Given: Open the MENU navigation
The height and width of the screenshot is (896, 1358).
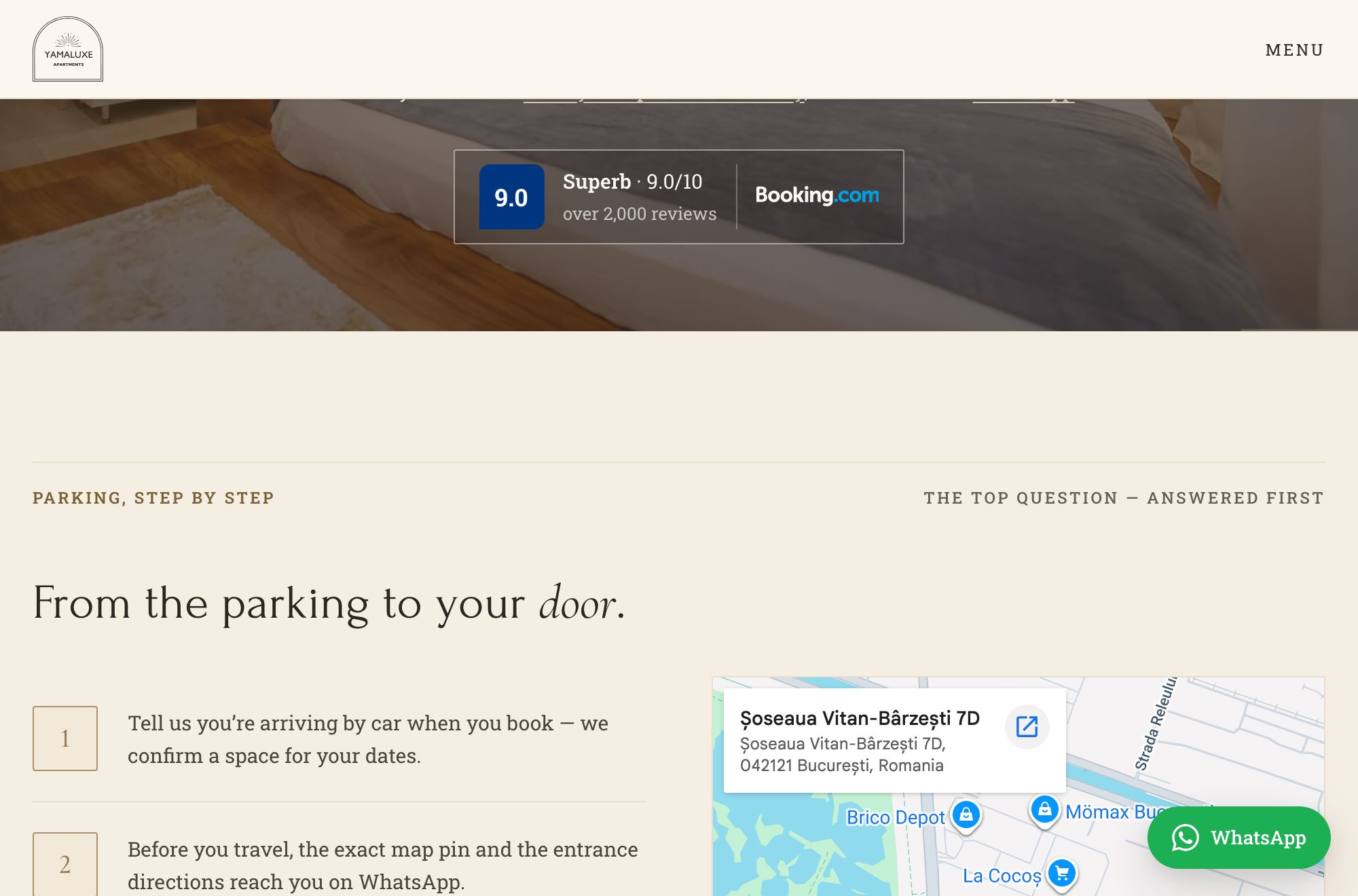Looking at the screenshot, I should coord(1294,50).
